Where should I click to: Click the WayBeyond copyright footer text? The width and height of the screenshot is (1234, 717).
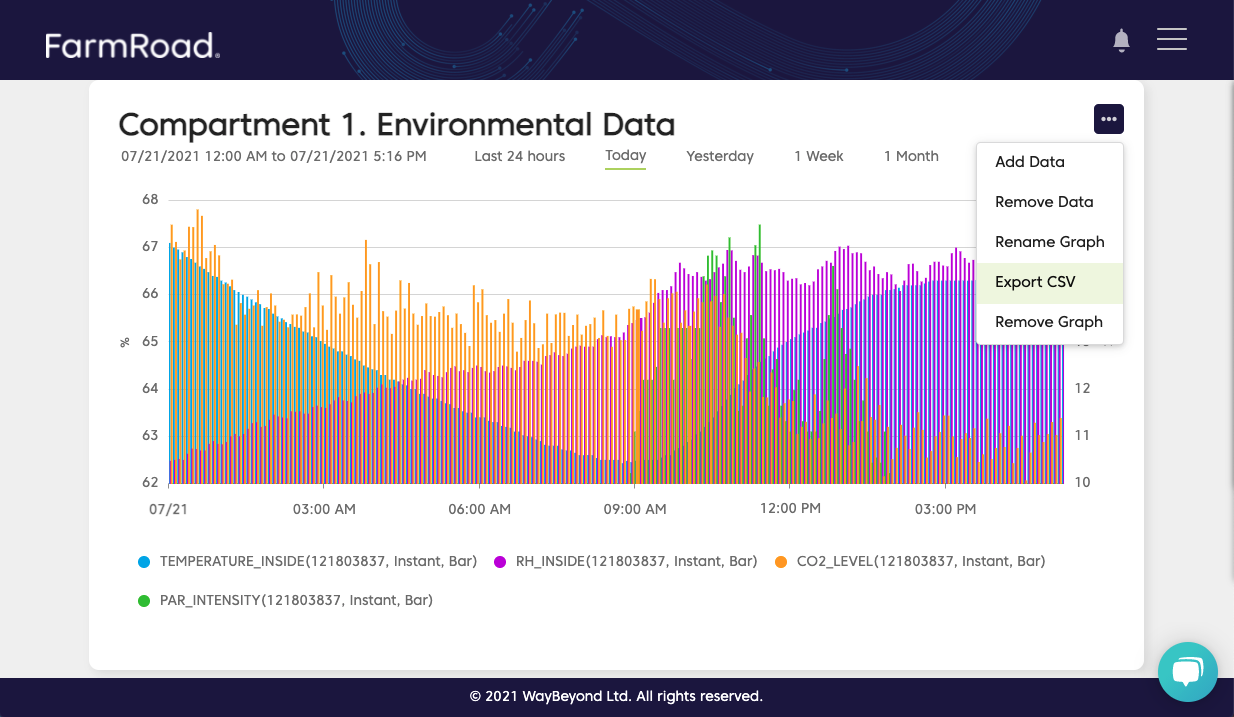click(x=616, y=696)
